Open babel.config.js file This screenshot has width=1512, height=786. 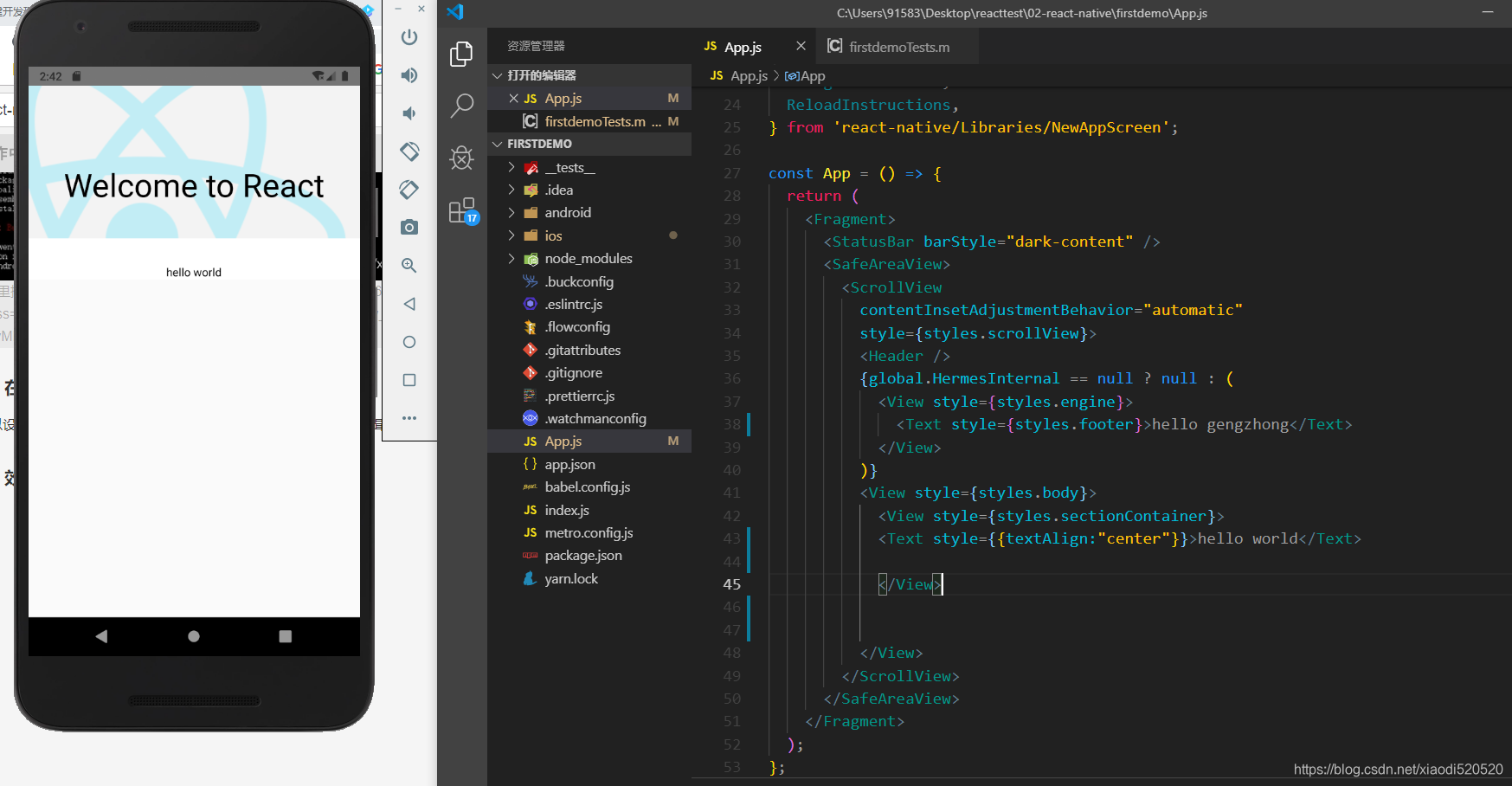pos(589,486)
